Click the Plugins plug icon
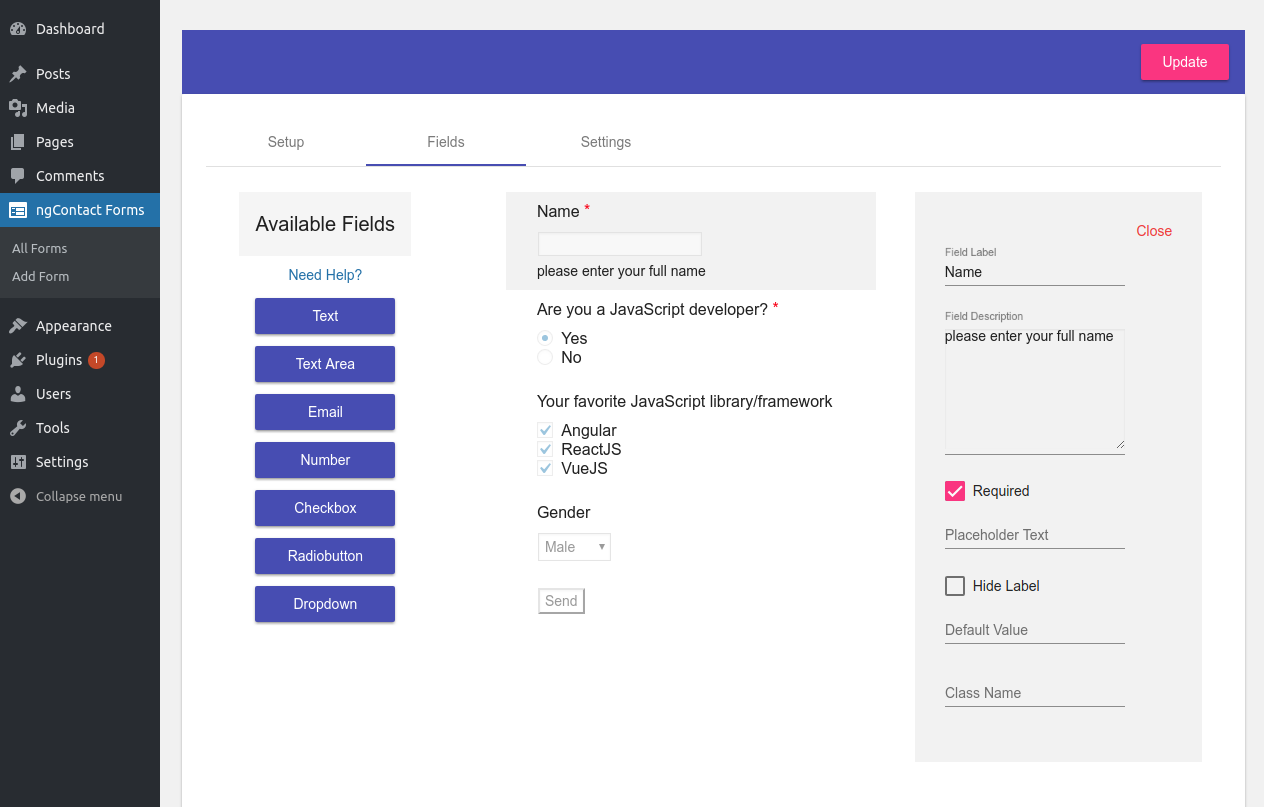Screen dimensions: 1264x807 [18, 360]
